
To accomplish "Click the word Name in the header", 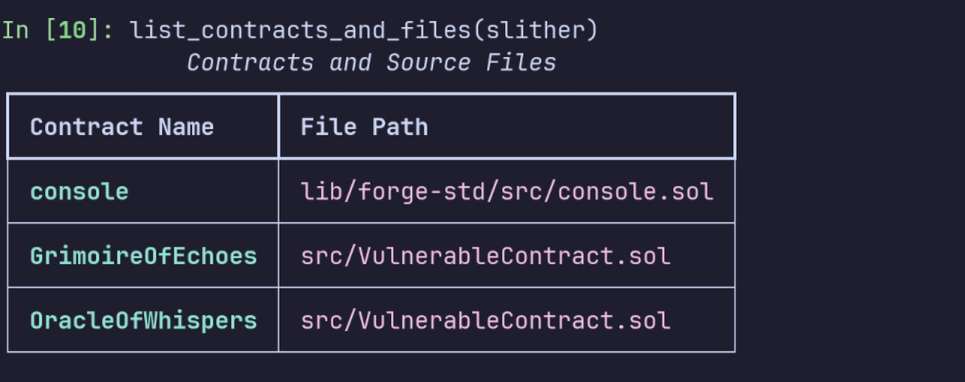I will point(186,127).
